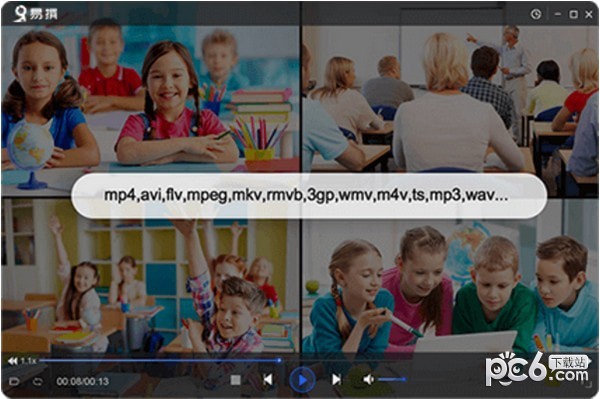The image size is (600, 399).
Task: Toggle the loop repeat icon
Action: (x=38, y=381)
